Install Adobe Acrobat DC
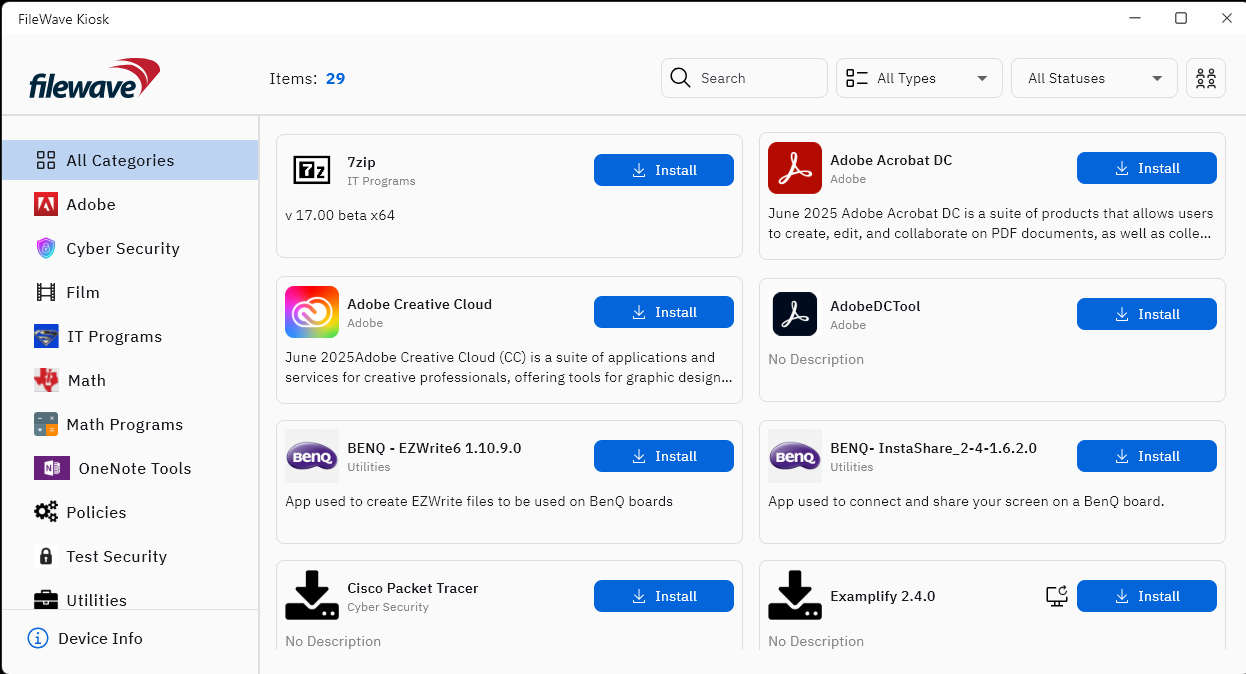 [x=1147, y=168]
